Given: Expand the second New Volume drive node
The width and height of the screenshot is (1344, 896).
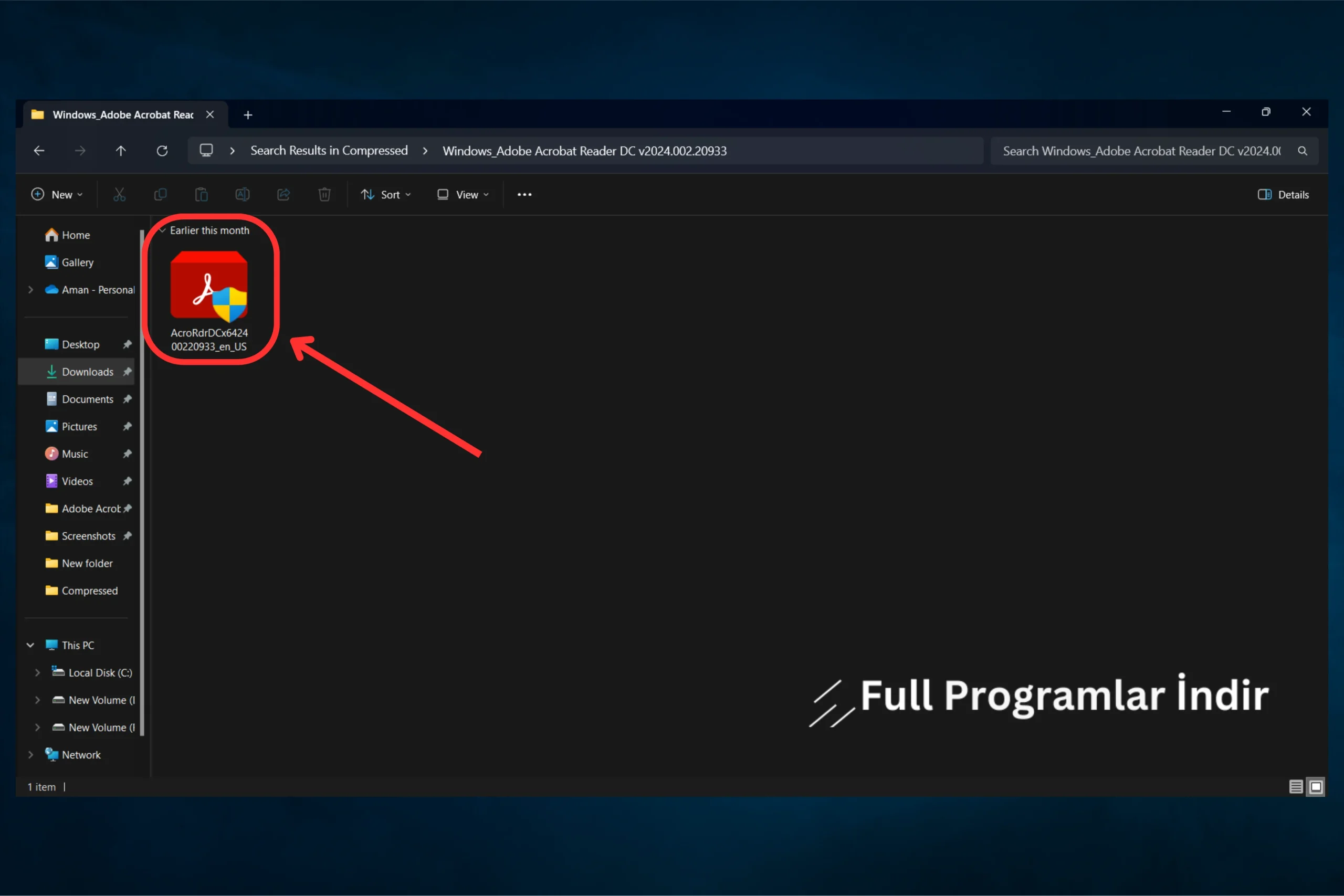Looking at the screenshot, I should (x=38, y=728).
